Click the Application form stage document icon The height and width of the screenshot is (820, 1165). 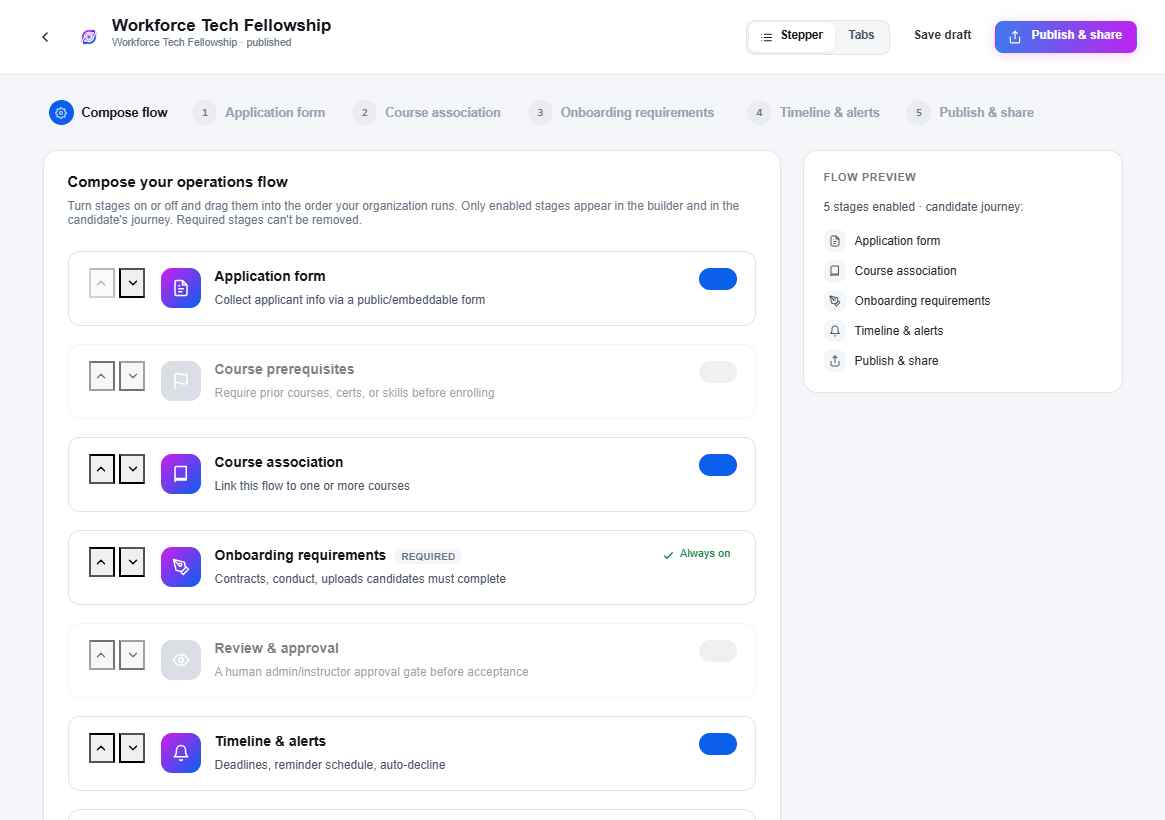[181, 288]
